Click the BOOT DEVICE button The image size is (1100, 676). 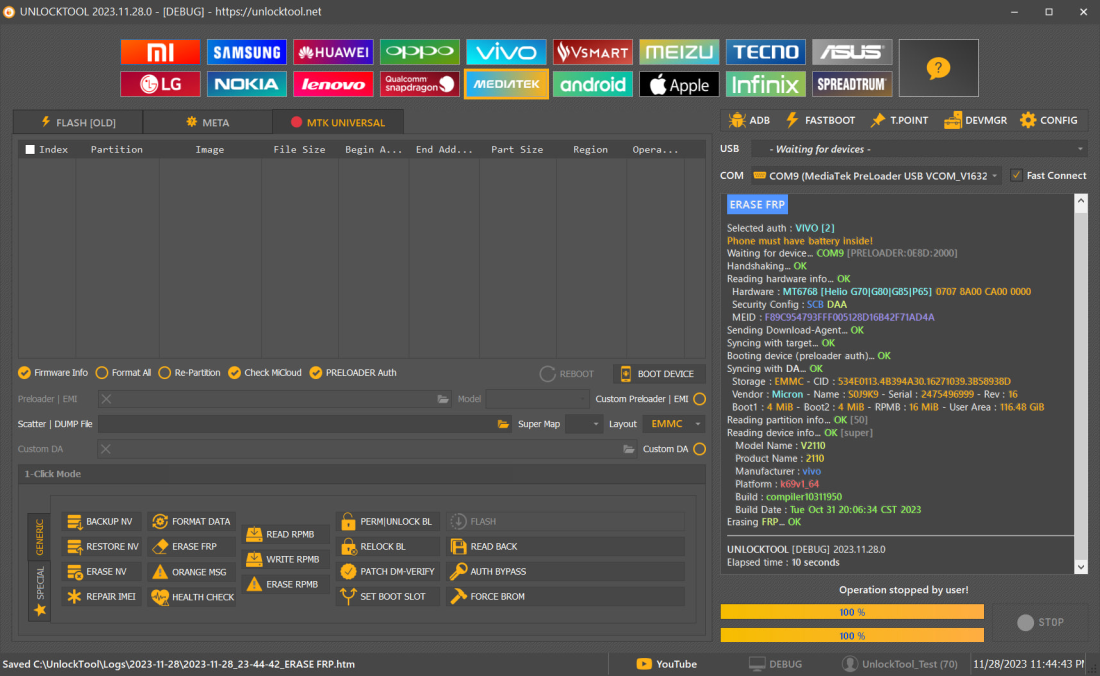[658, 374]
